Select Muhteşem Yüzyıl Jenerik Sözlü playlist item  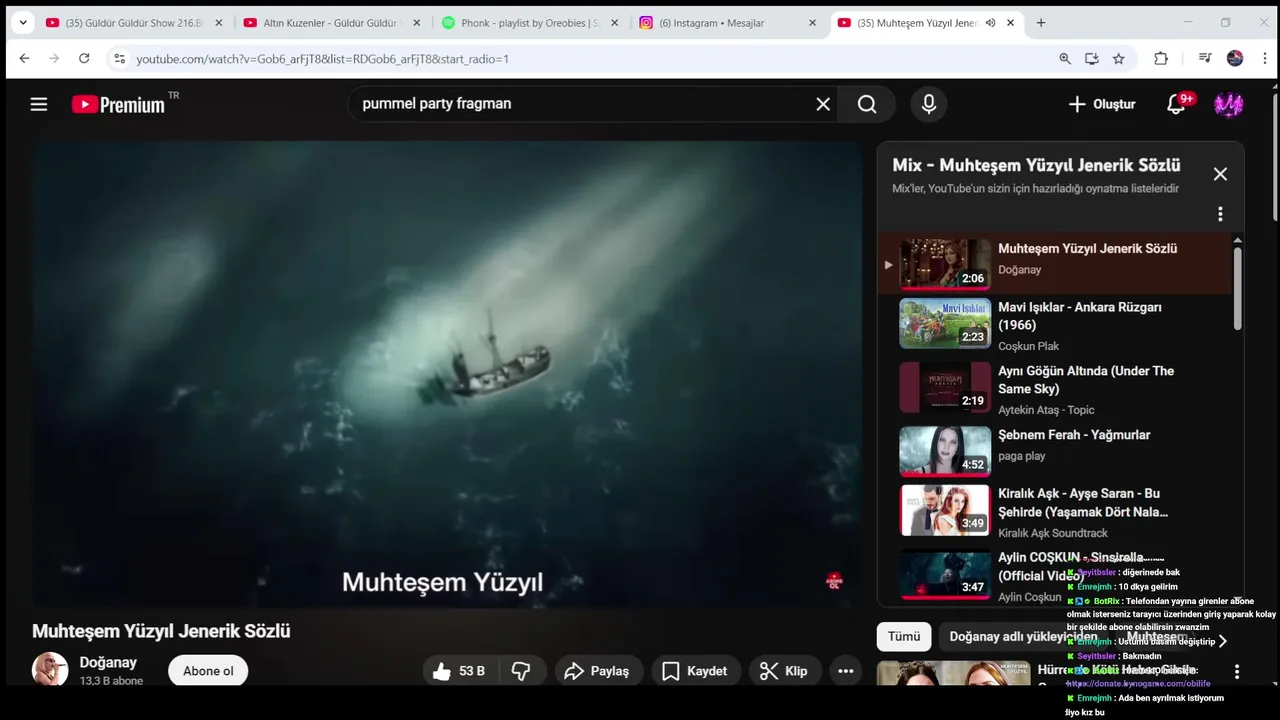(x=1055, y=264)
